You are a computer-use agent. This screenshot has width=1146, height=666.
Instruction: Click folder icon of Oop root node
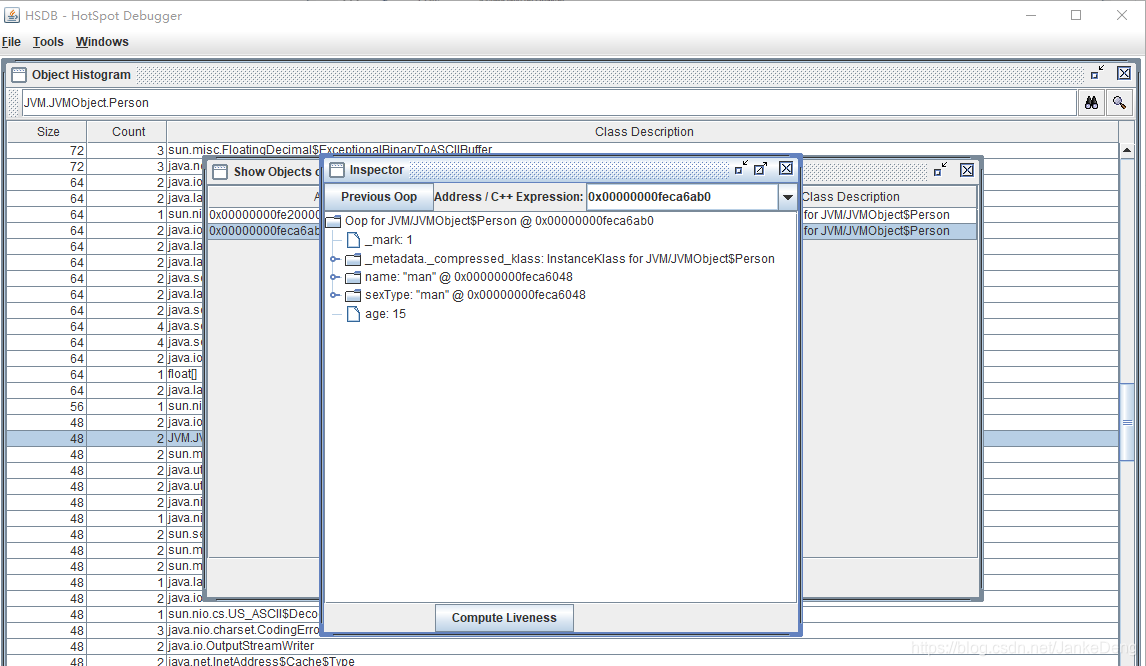point(333,221)
